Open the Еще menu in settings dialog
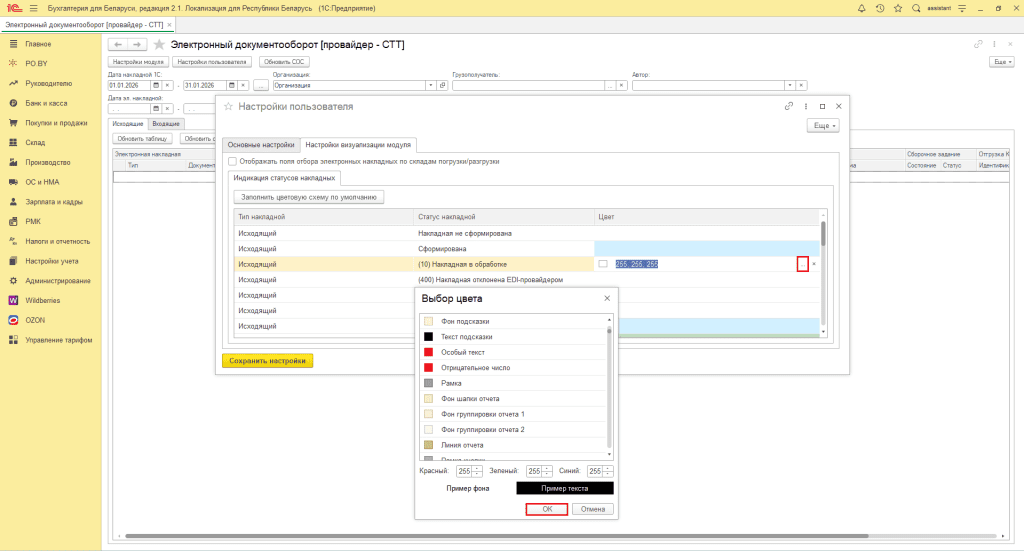This screenshot has height=551, width=1024. tap(822, 125)
